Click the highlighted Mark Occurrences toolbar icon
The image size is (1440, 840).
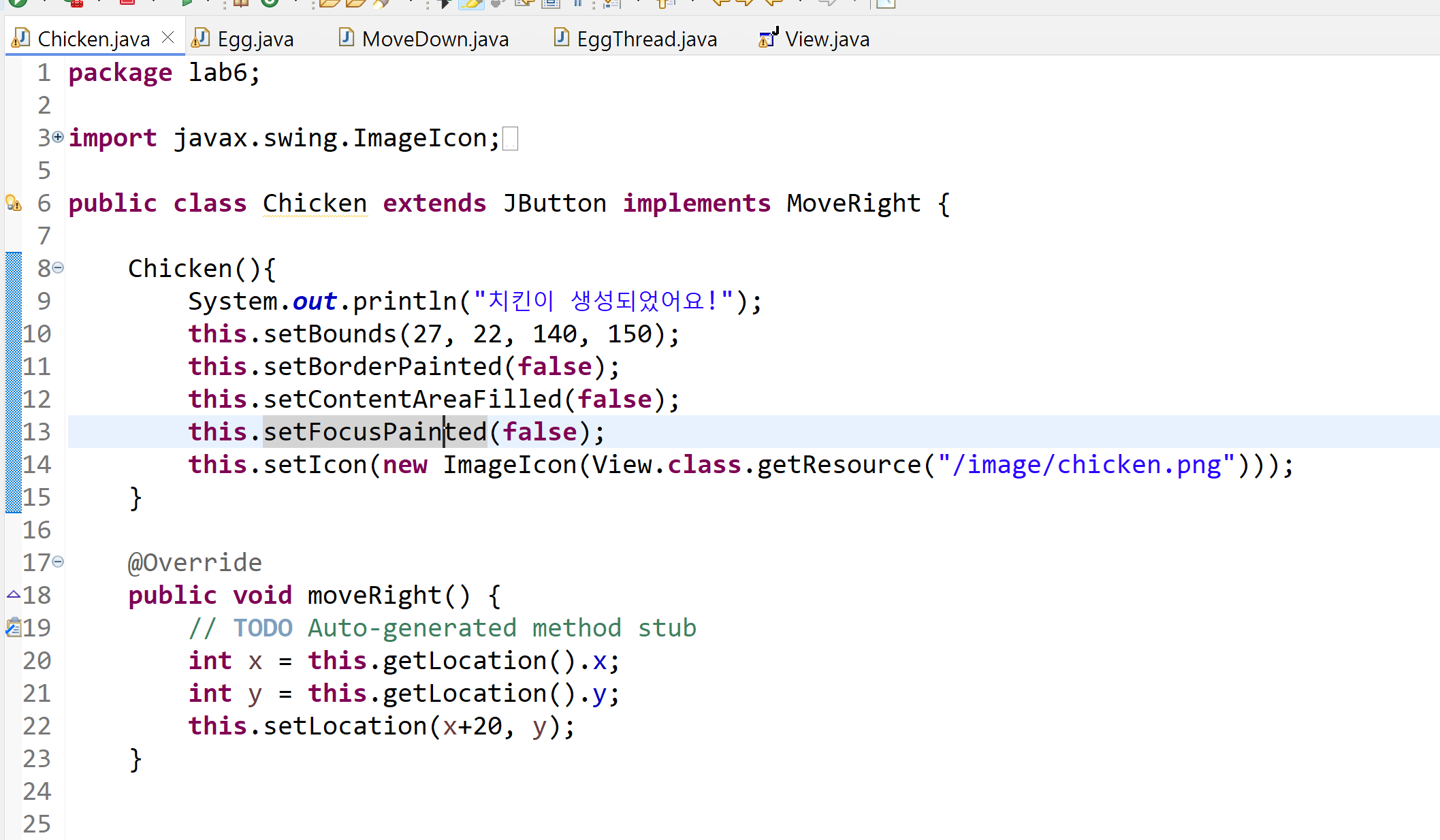[x=471, y=3]
